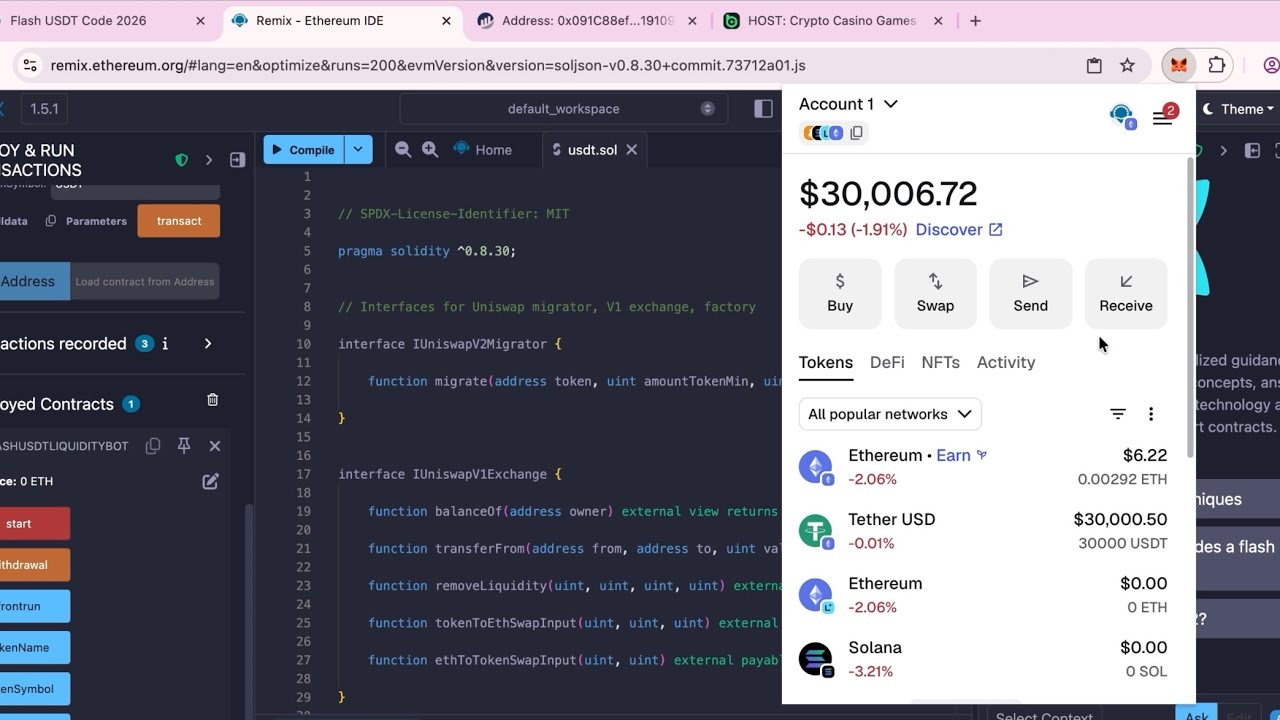Click the orange withdrawal function button

[x=34, y=565]
